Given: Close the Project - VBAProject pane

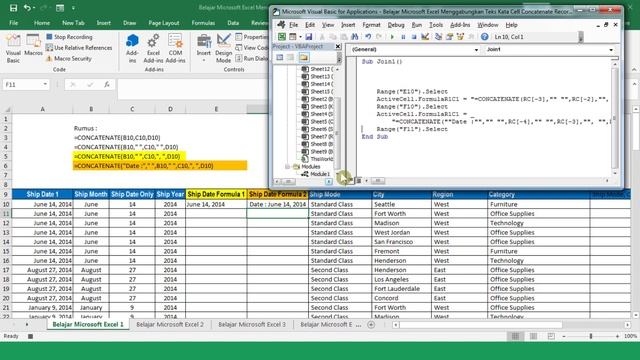Looking at the screenshot, I should [x=338, y=47].
